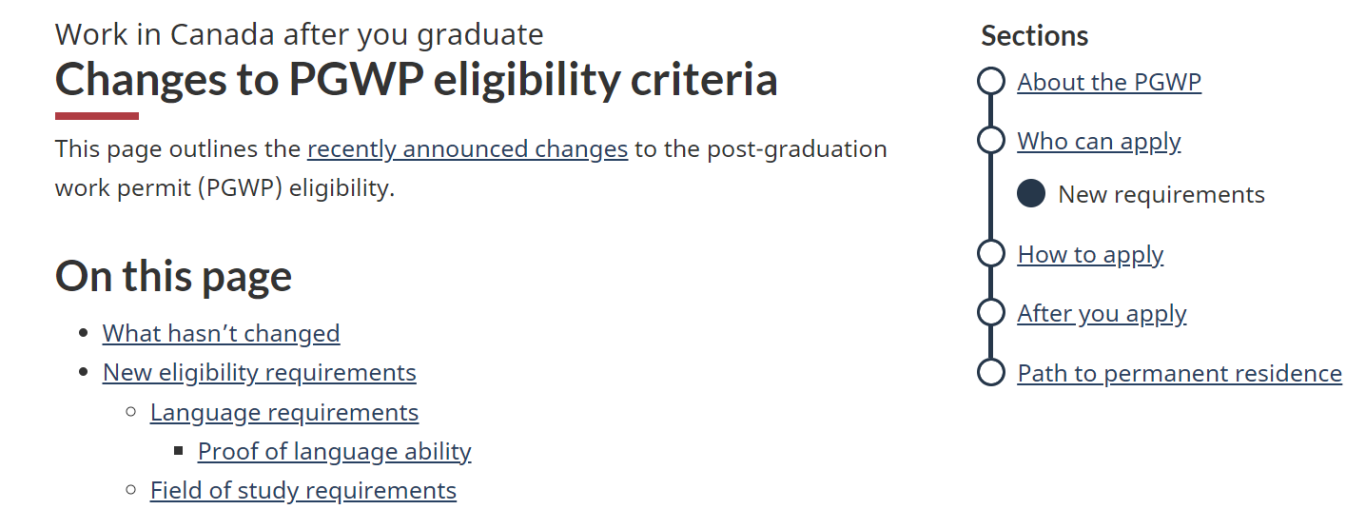Click the Sections navigation heading
This screenshot has width=1366, height=529.
[1034, 36]
